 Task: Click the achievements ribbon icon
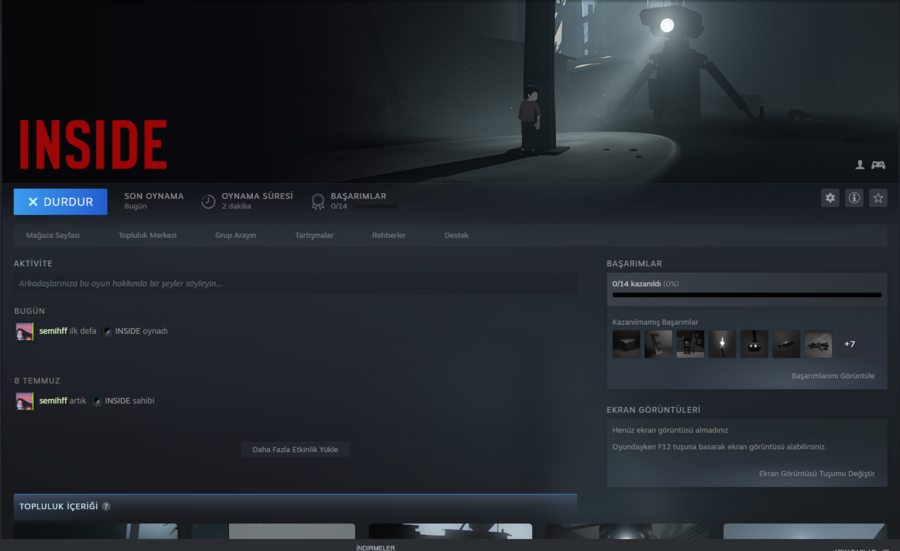(x=317, y=201)
